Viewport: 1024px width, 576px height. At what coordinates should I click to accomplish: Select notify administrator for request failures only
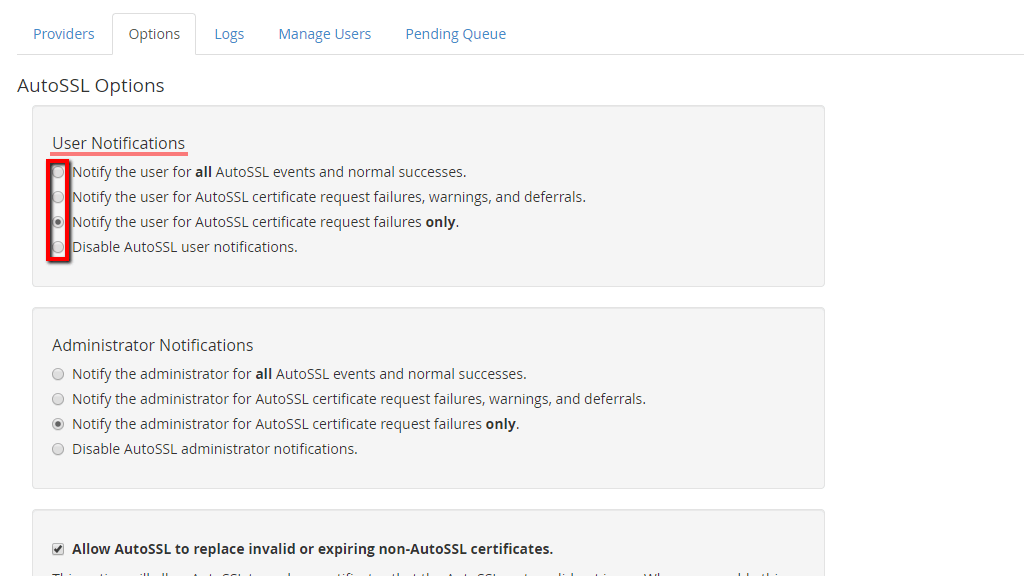[58, 423]
